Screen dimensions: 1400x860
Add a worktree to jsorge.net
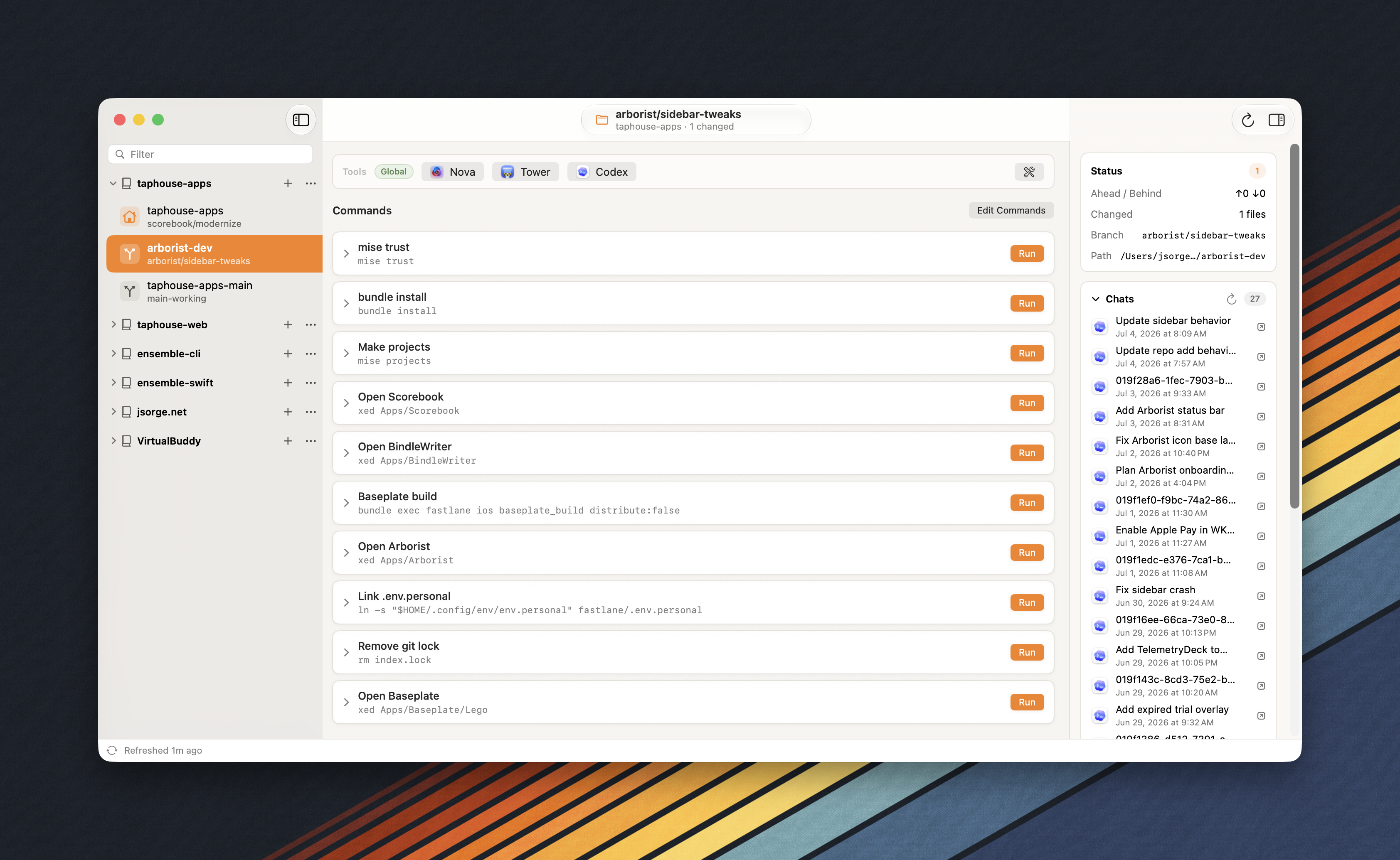tap(288, 412)
